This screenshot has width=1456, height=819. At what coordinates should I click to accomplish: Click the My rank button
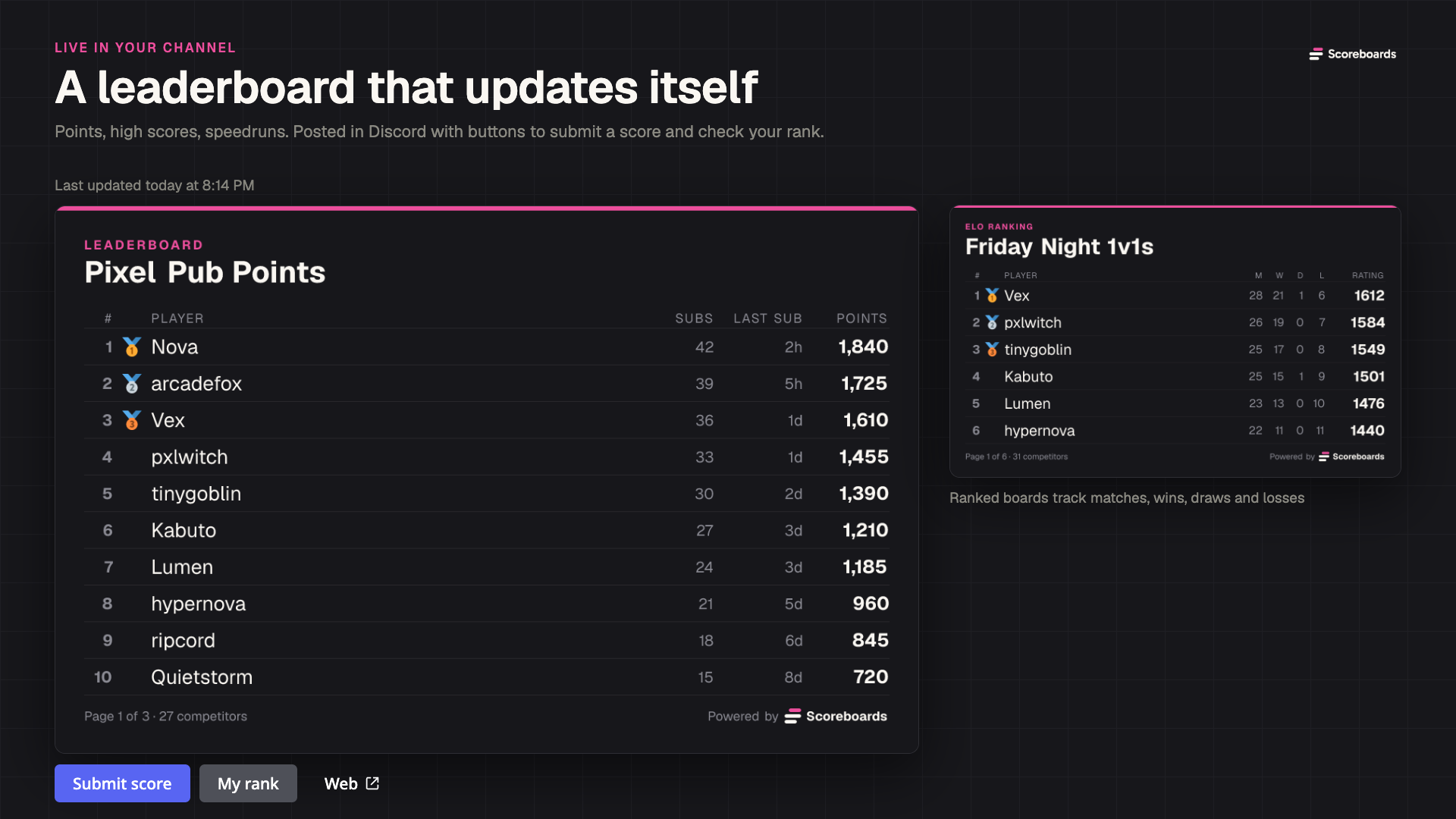pos(248,783)
